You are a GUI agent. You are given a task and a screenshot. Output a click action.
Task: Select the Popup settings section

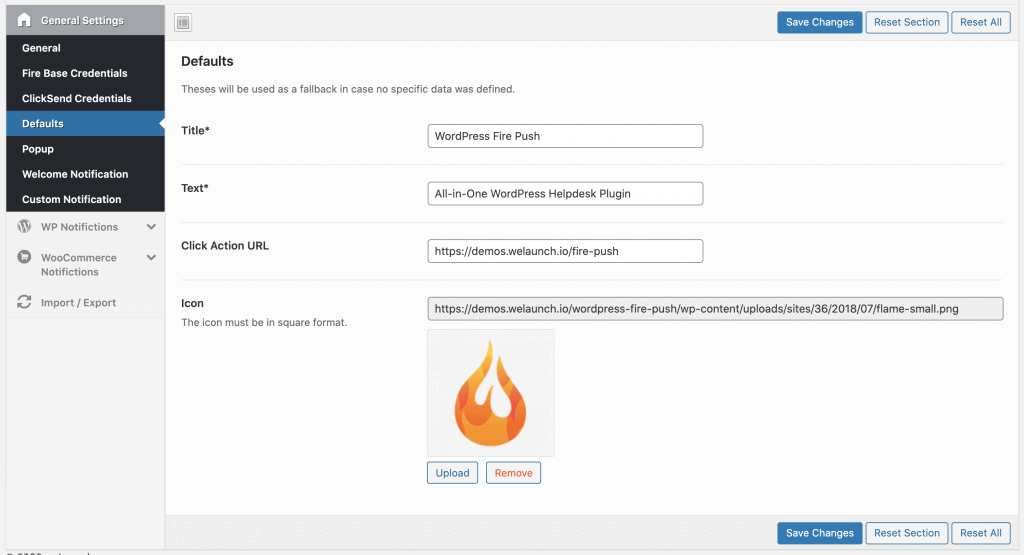point(38,149)
